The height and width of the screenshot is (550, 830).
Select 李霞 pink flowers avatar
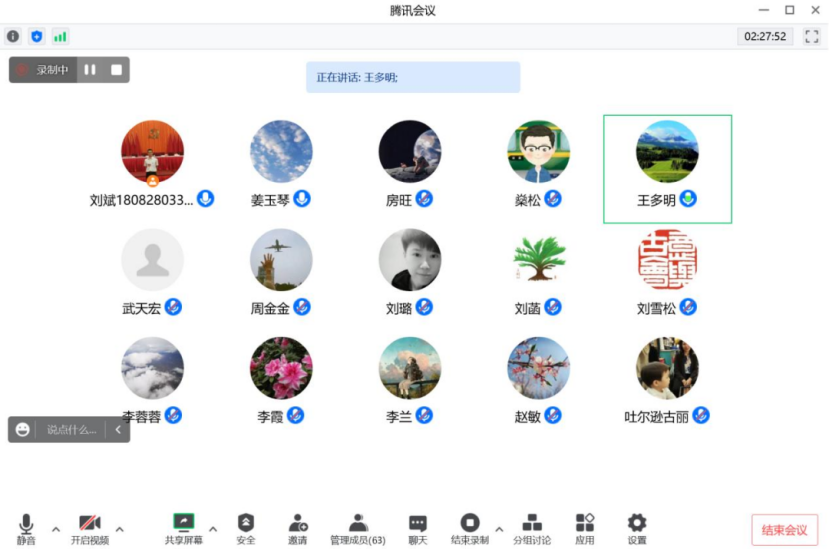click(281, 368)
